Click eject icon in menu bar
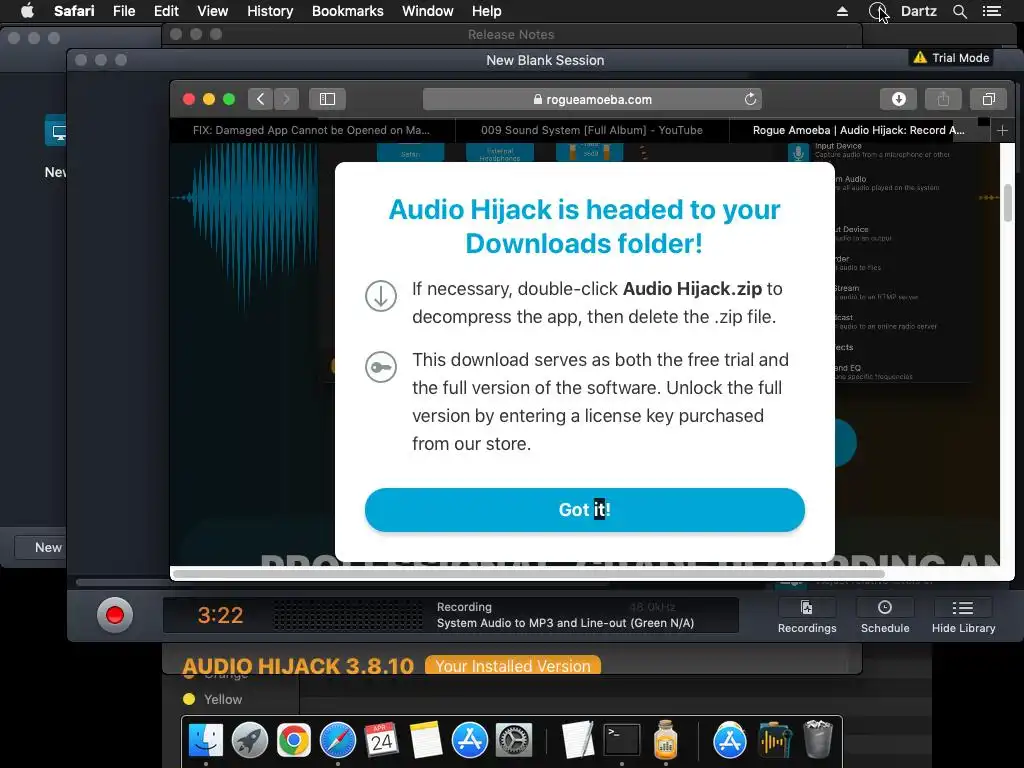 [842, 11]
